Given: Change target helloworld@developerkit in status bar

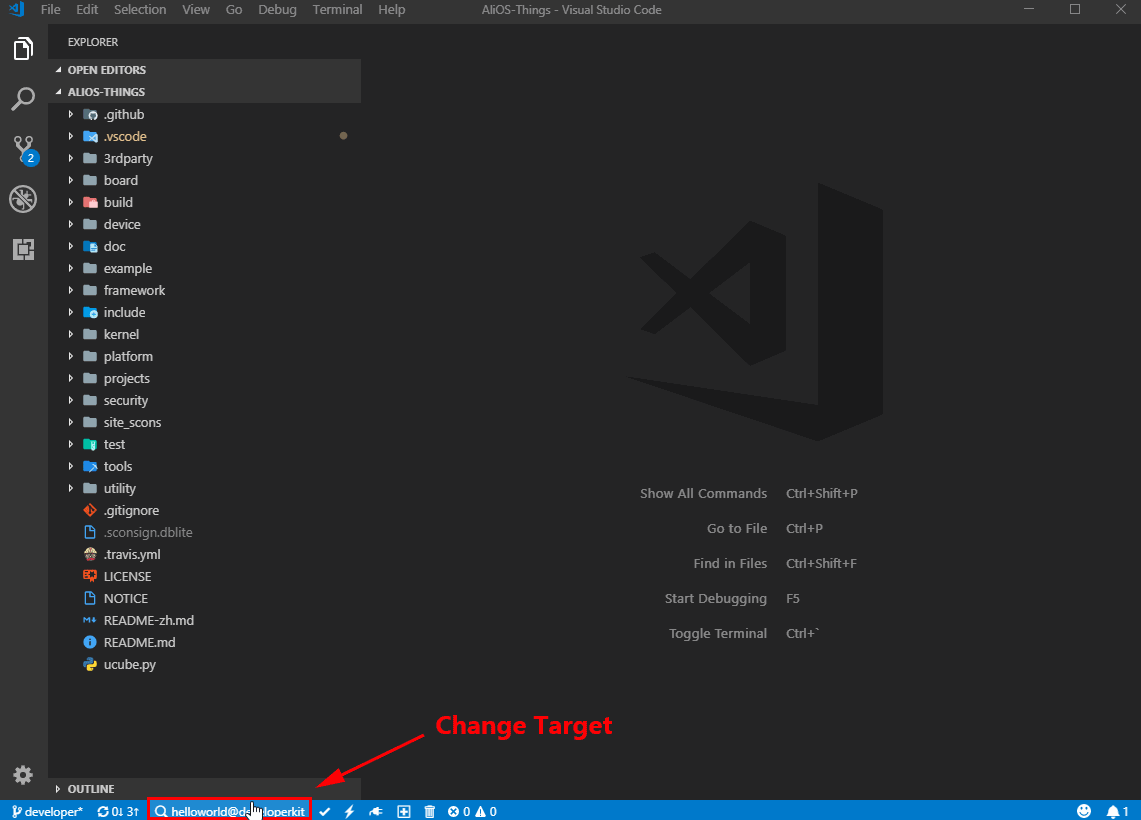Looking at the screenshot, I should [230, 811].
